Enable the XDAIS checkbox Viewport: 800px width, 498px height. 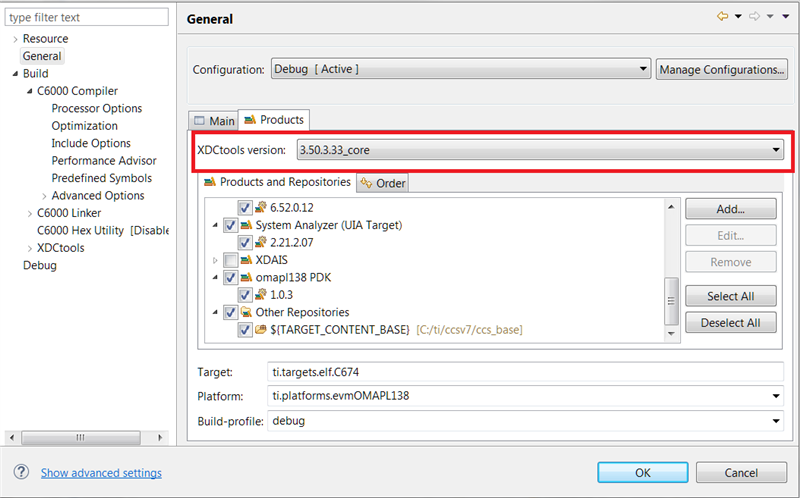click(231, 260)
